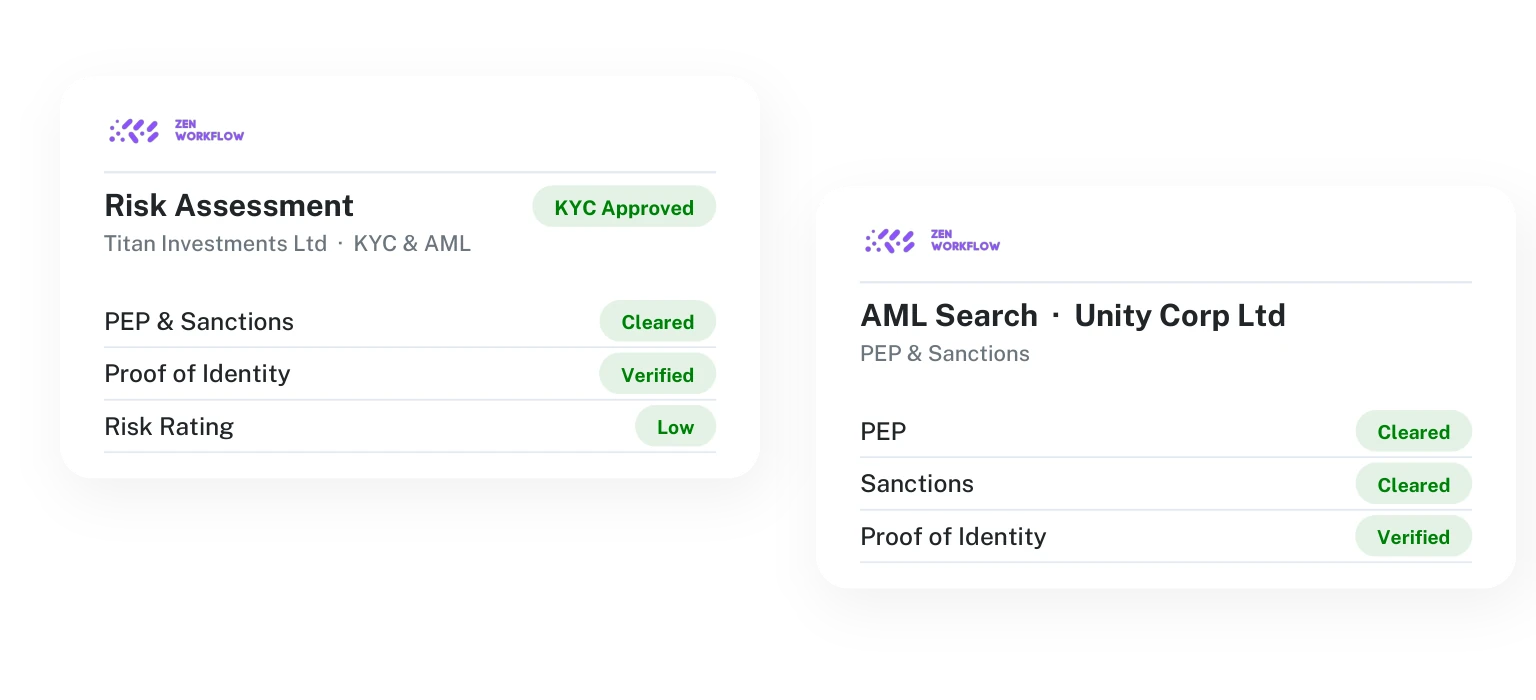This screenshot has width=1536, height=700.
Task: Open the AML Search Unity Corp Ltd title
Action: 1073,315
